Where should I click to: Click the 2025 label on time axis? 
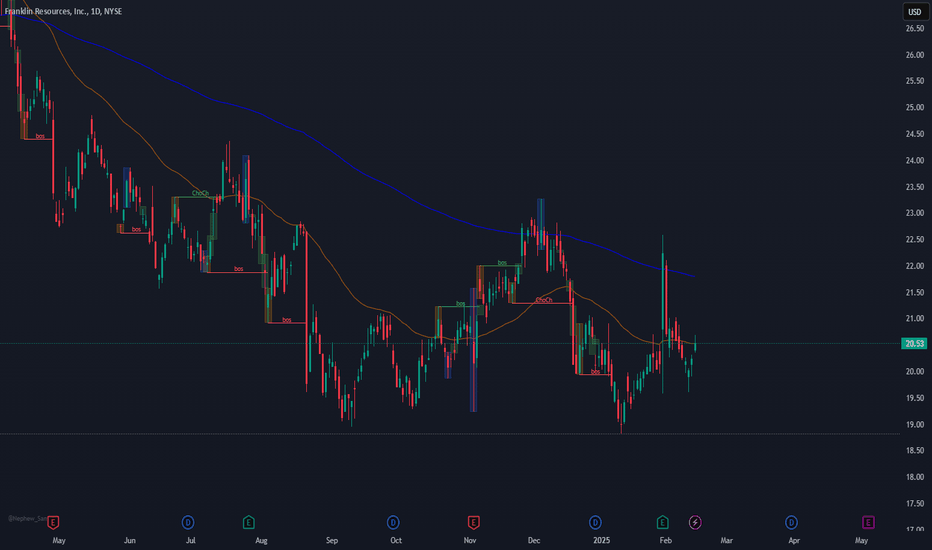(602, 540)
